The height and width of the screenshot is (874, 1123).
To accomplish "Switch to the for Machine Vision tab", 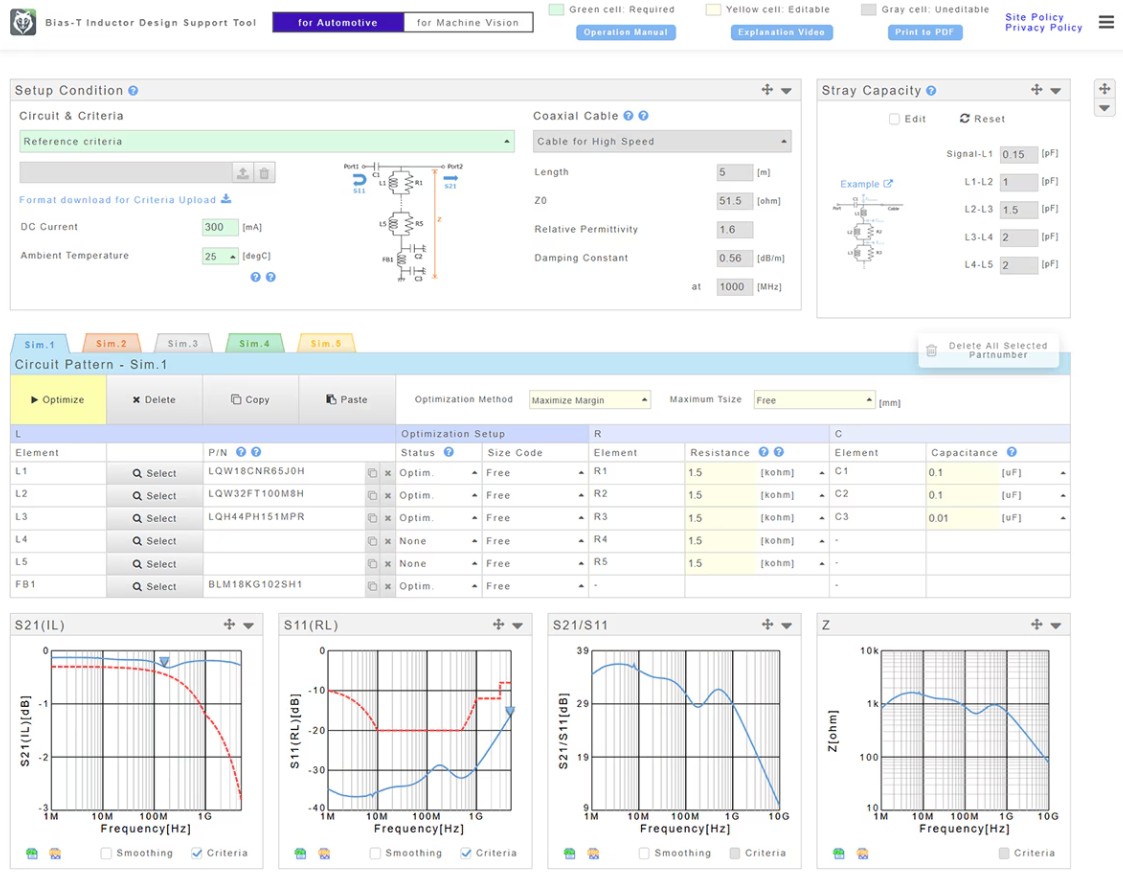I will coord(468,22).
